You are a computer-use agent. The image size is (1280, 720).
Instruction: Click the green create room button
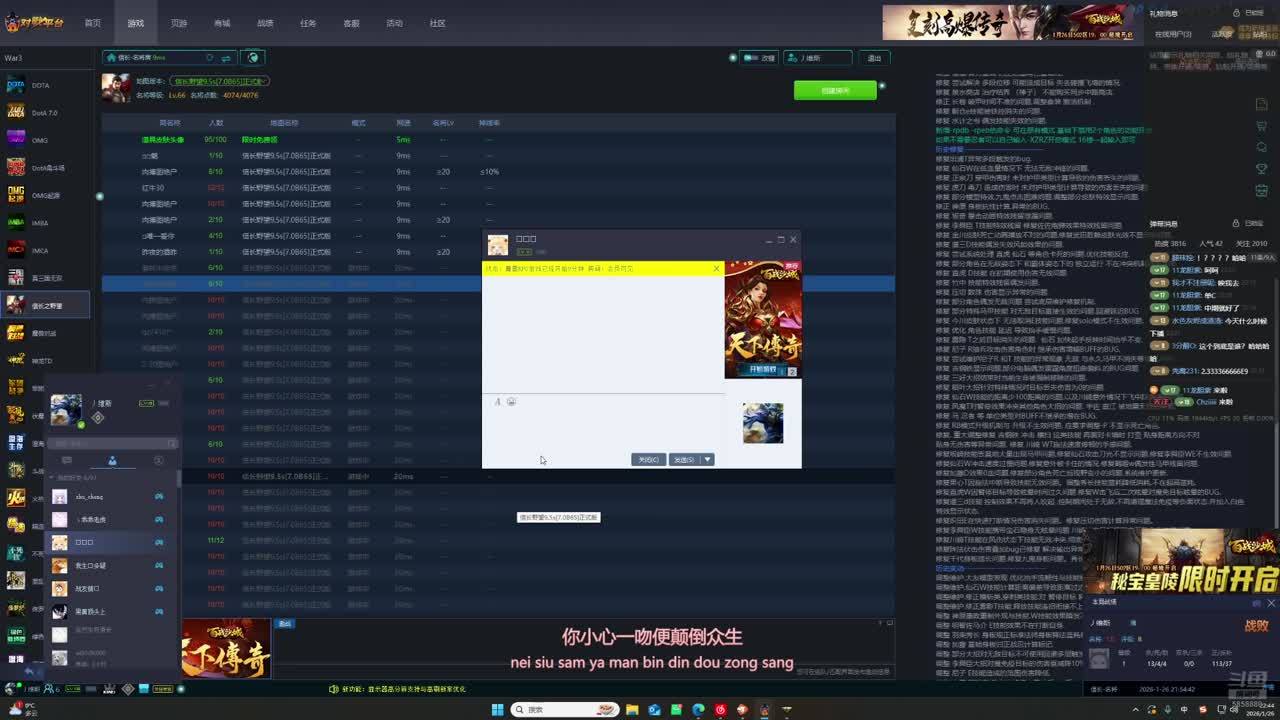(x=835, y=90)
